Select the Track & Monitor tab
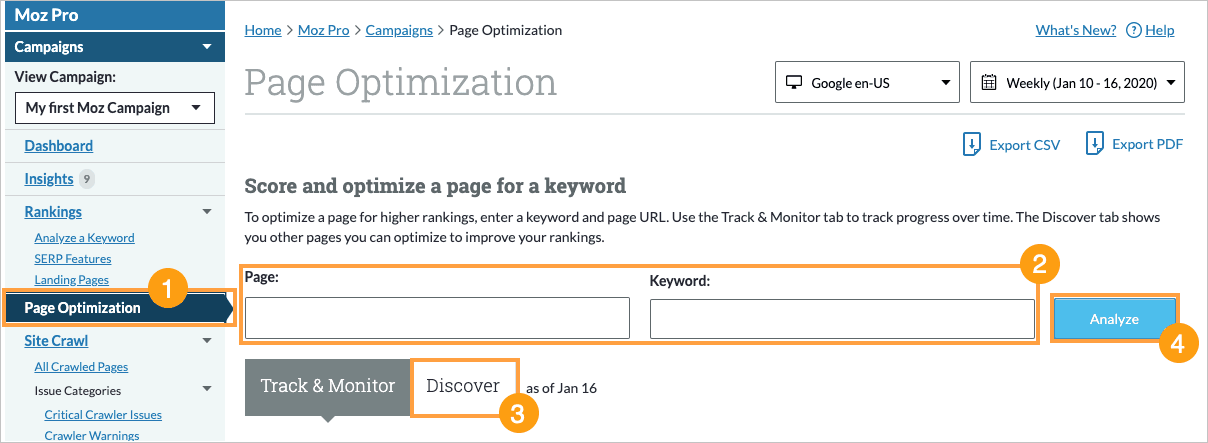This screenshot has height=443, width=1208. [328, 386]
